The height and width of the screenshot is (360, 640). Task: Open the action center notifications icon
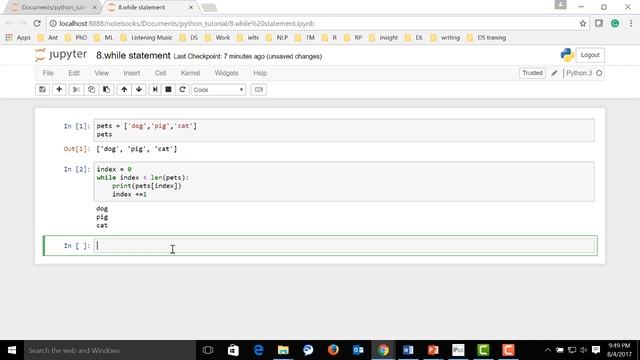tap(596, 350)
